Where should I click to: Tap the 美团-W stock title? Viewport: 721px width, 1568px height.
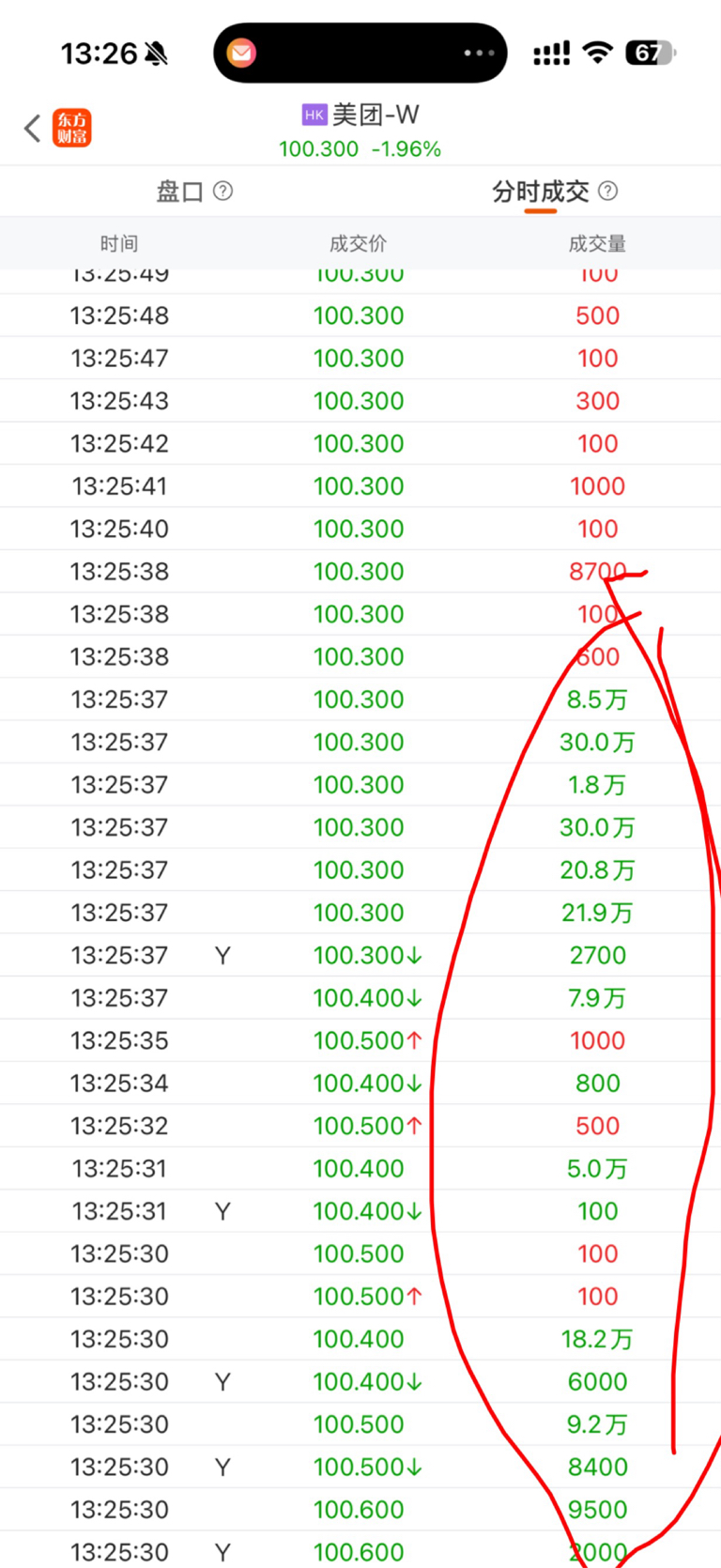376,115
